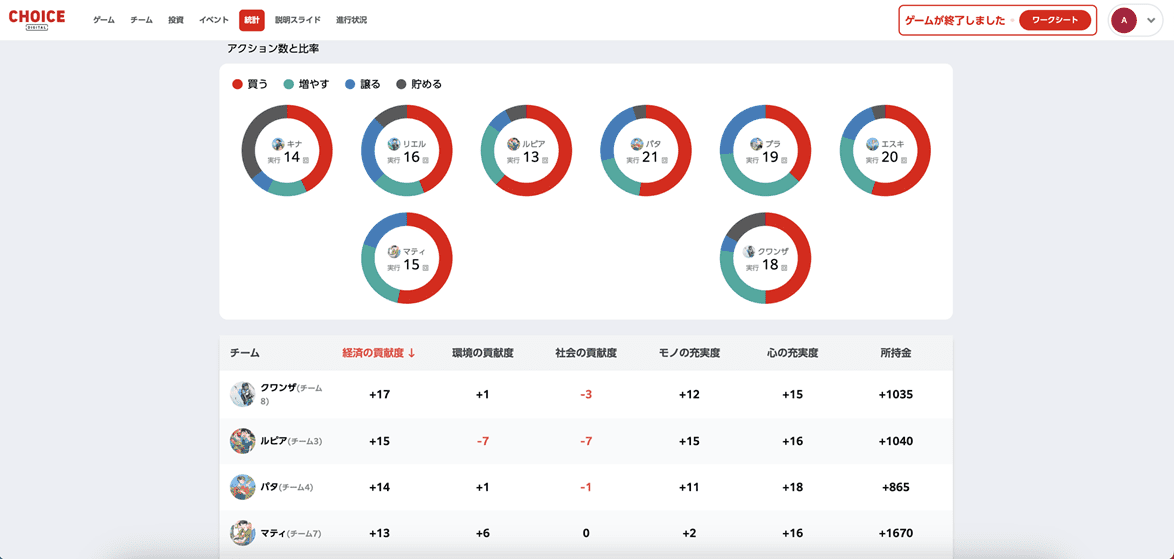This screenshot has width=1174, height=559.
Task: Click the CHOICE Digital logo
Action: [37, 20]
